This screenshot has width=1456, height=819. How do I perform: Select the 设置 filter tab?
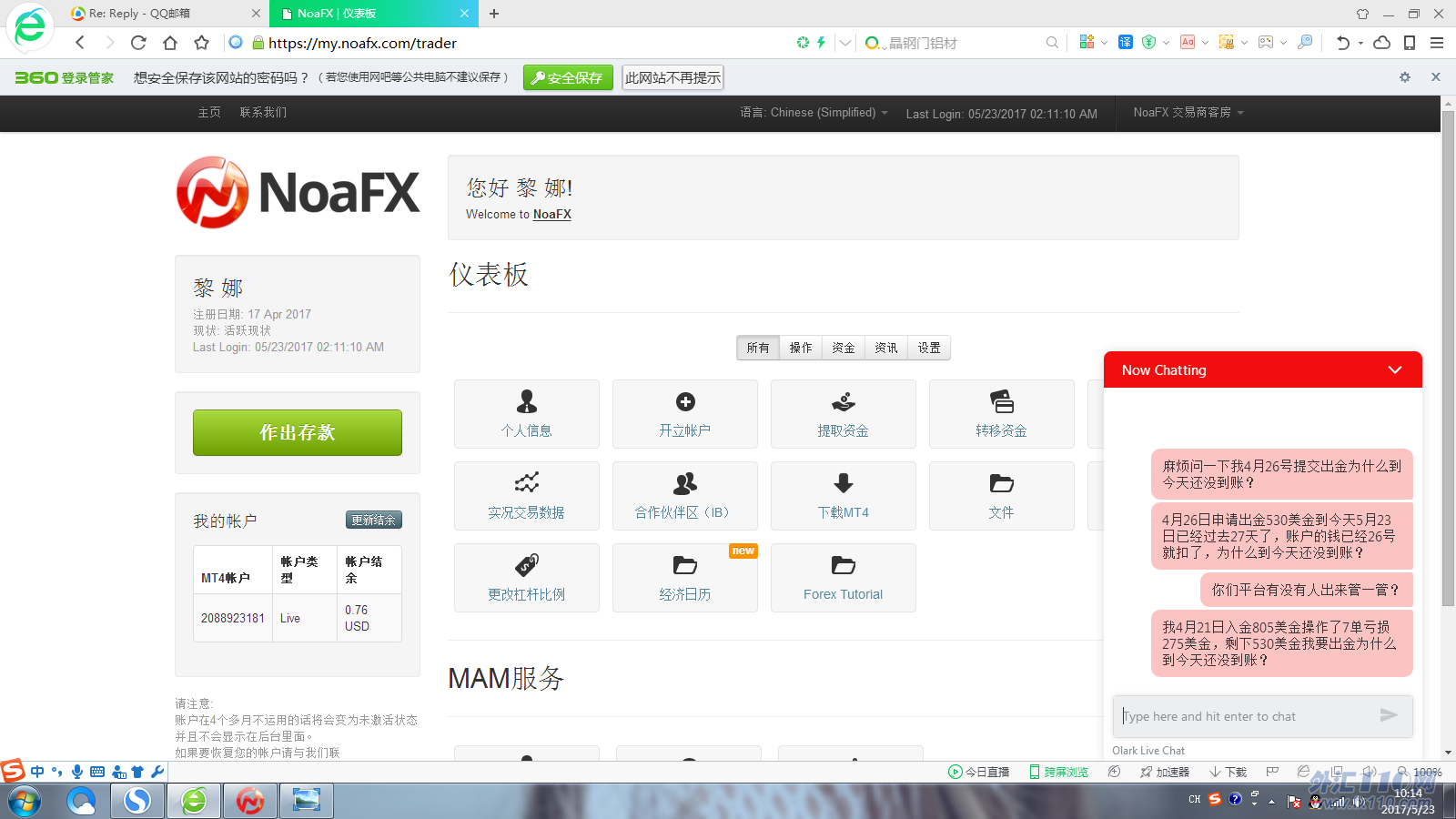point(929,348)
